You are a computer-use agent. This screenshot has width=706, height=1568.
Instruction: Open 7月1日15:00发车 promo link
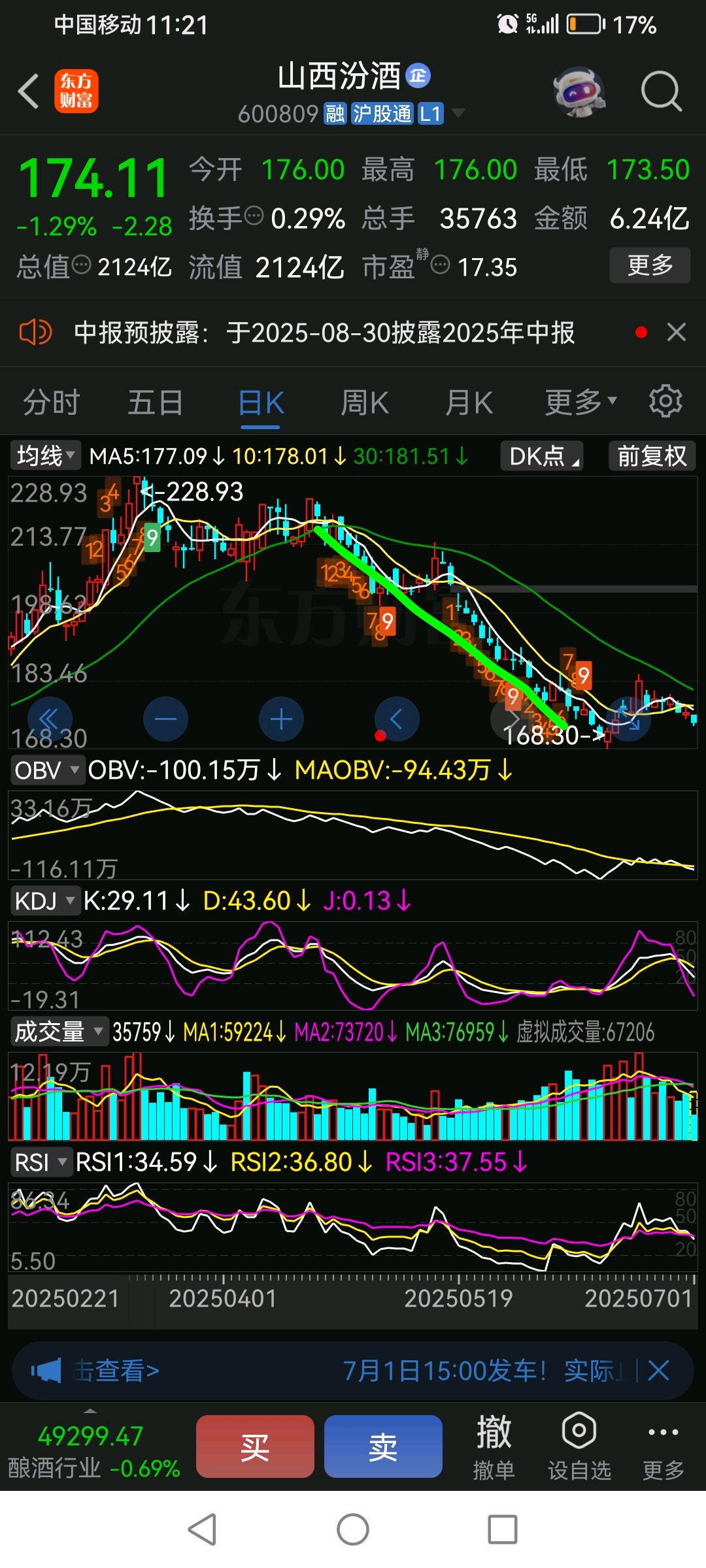(484, 1370)
